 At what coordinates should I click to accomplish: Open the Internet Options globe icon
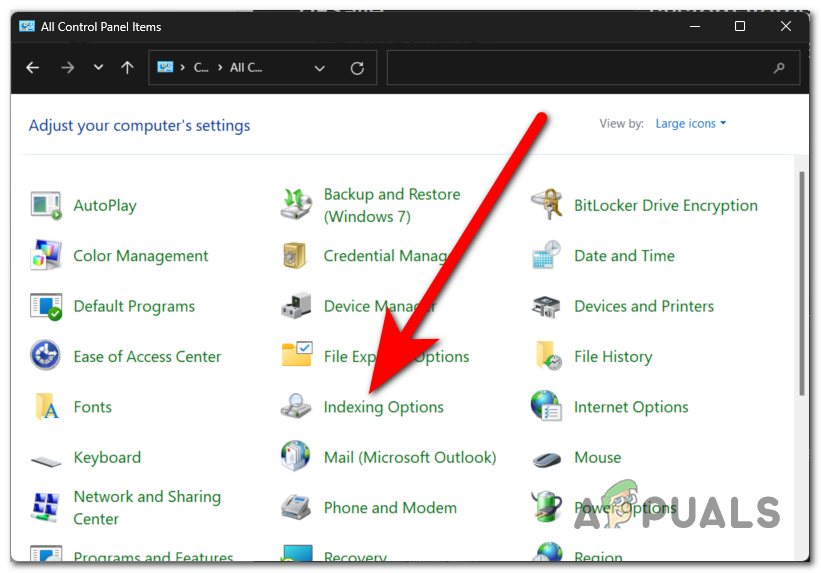point(546,407)
